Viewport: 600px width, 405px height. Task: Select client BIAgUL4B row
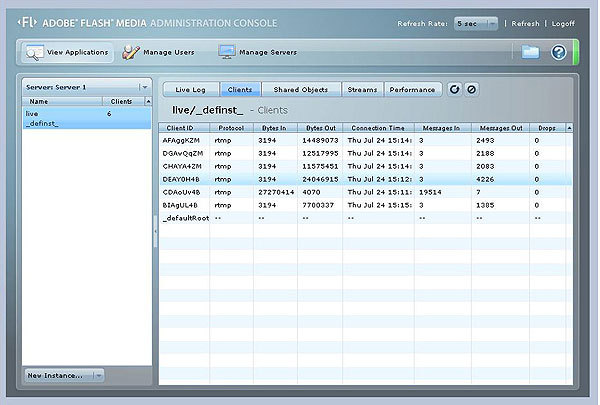(365, 205)
